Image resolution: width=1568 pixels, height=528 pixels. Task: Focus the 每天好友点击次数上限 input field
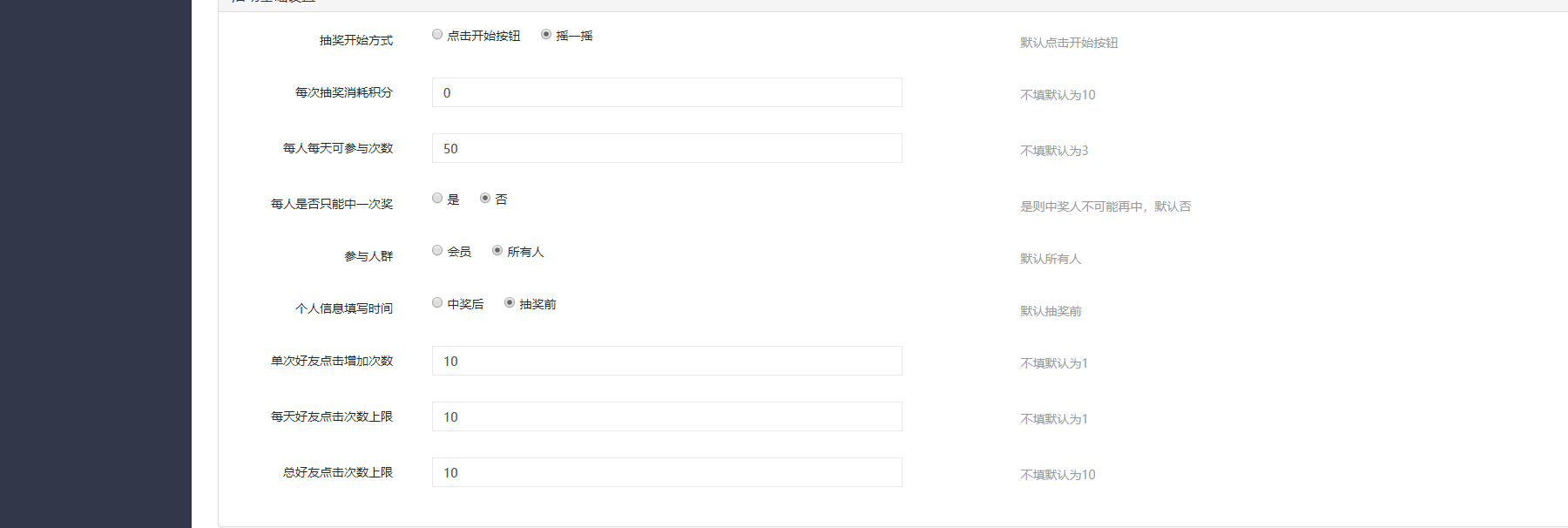[667, 416]
